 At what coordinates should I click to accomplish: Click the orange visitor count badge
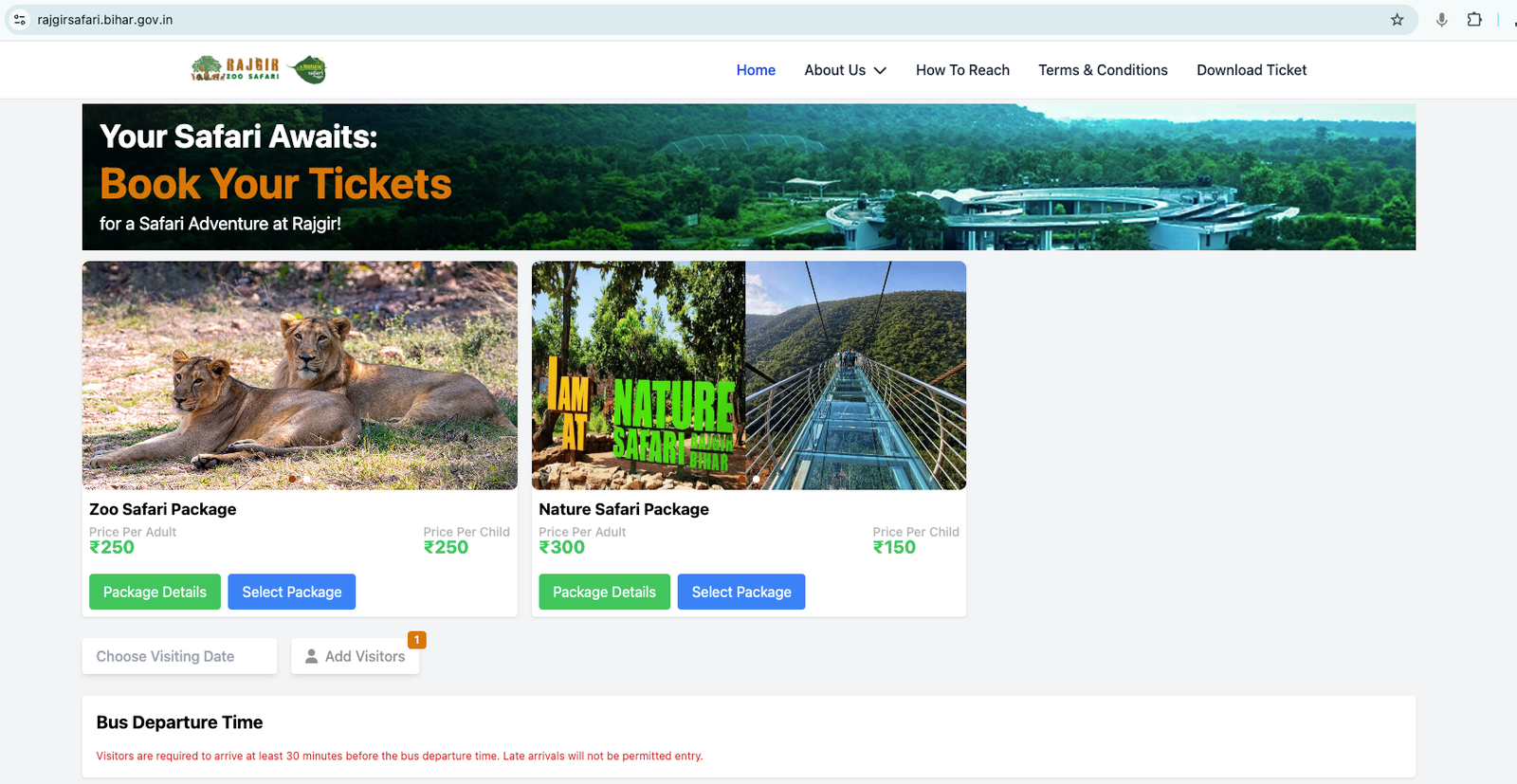416,640
